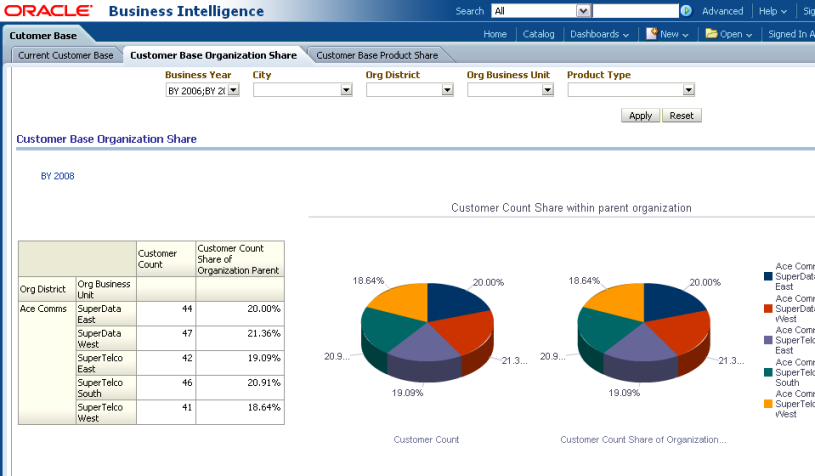Screen dimensions: 815x476
Task: Click the 20.91% table cell
Action: click(240, 388)
